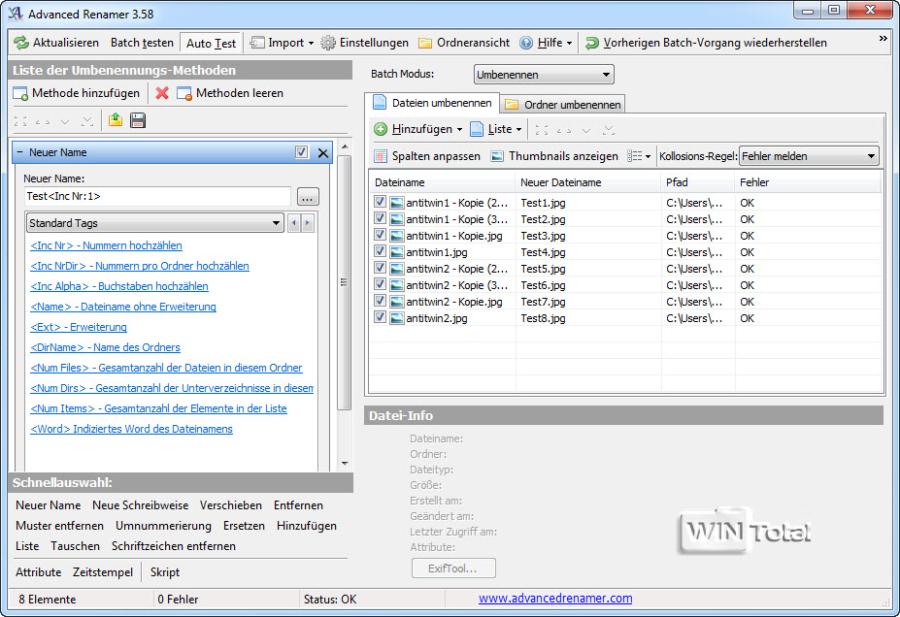This screenshot has width=900, height=617.
Task: Open www.advancedrenamer.com link
Action: [555, 598]
